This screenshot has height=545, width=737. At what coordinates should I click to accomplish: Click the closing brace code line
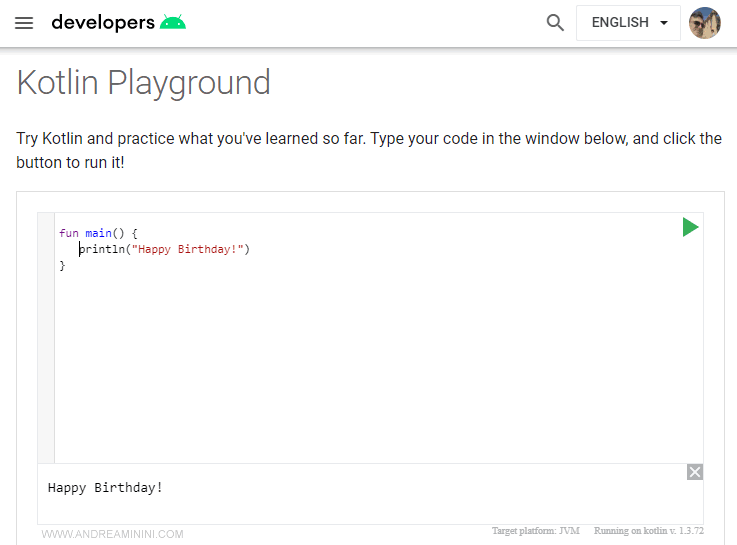pos(62,265)
